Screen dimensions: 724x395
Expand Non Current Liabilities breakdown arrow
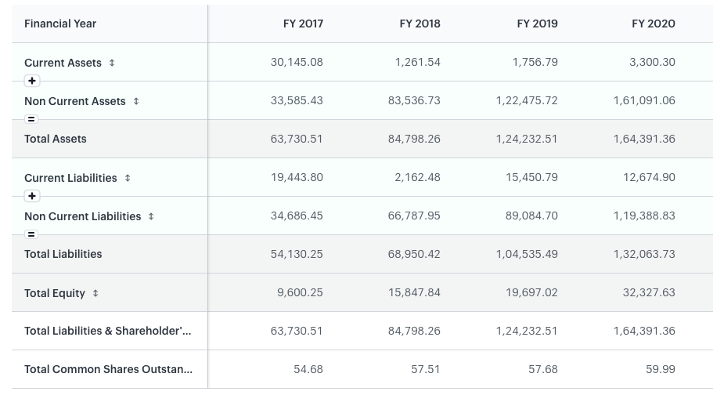pos(151,216)
